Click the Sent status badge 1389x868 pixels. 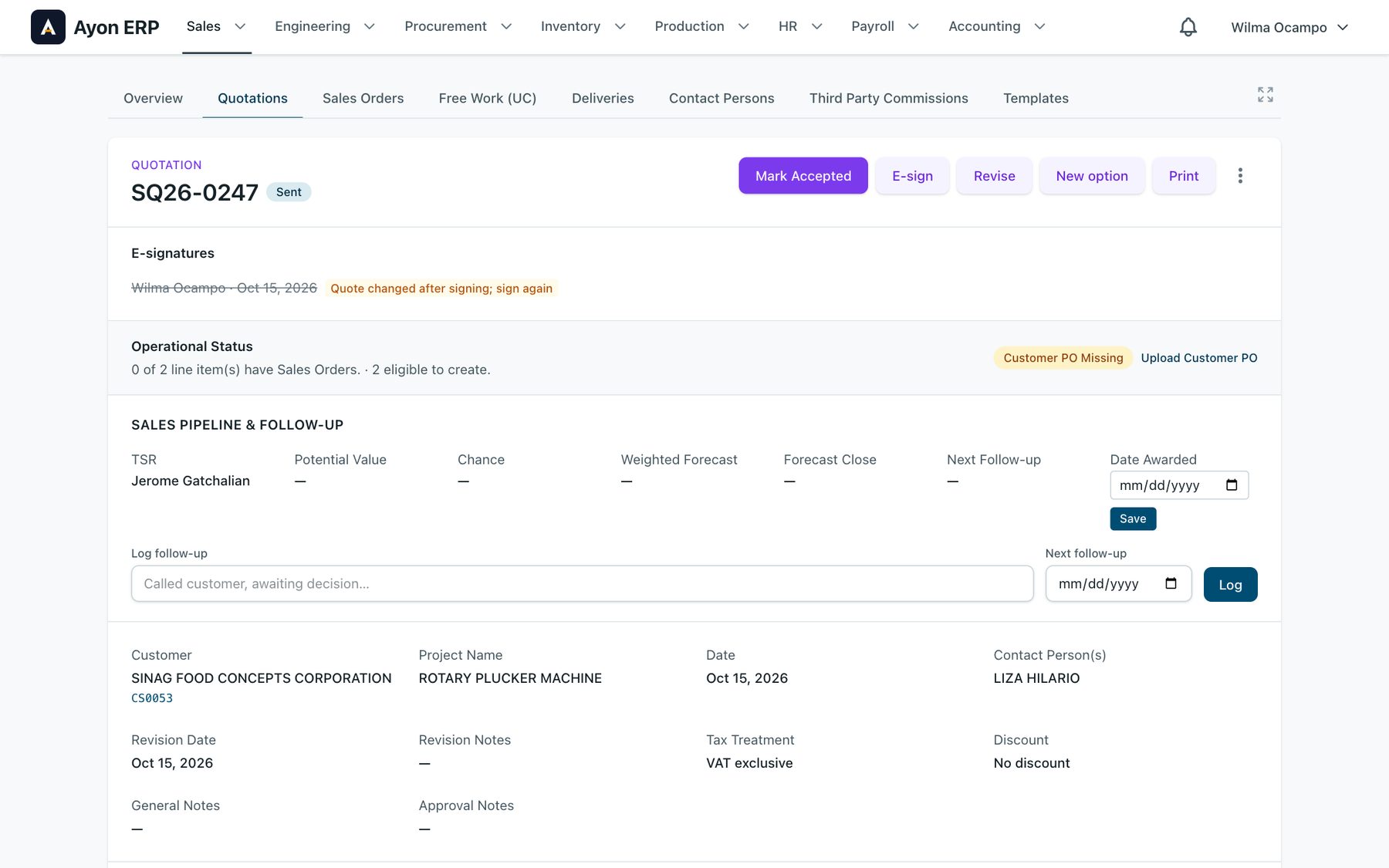point(289,192)
